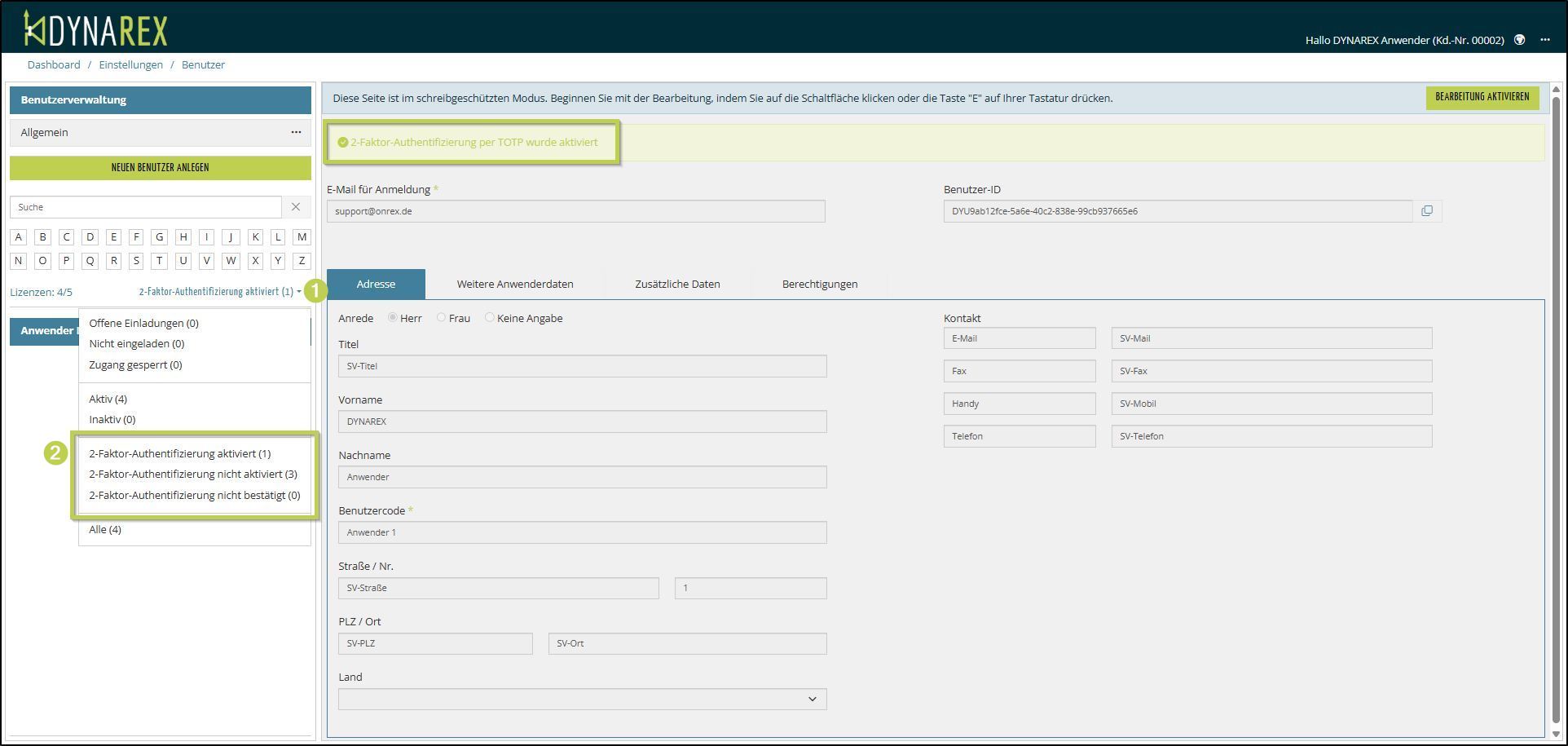This screenshot has width=1568, height=746.
Task: Click the DYNAREX logo
Action: (x=95, y=29)
